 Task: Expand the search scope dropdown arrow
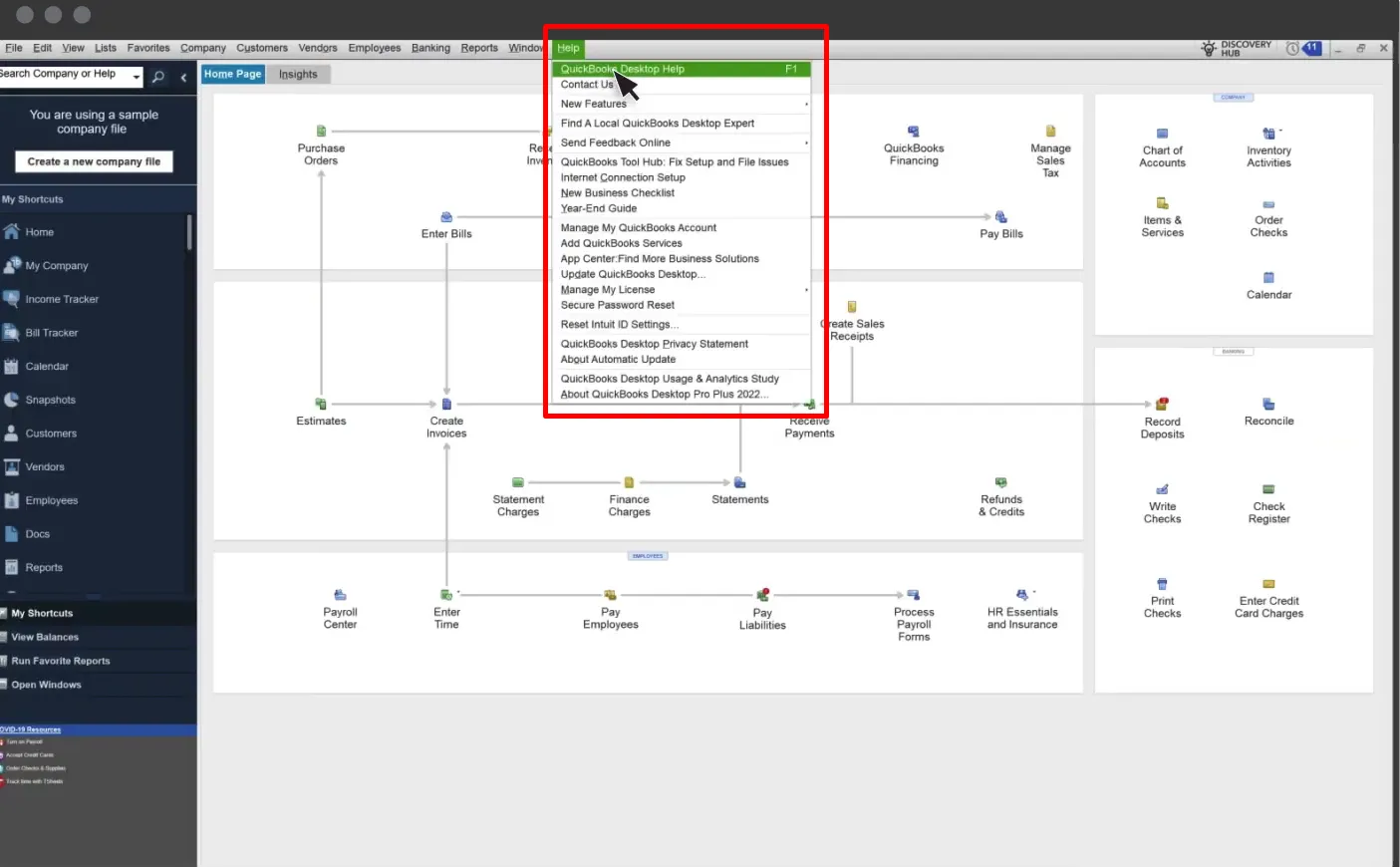pos(137,77)
